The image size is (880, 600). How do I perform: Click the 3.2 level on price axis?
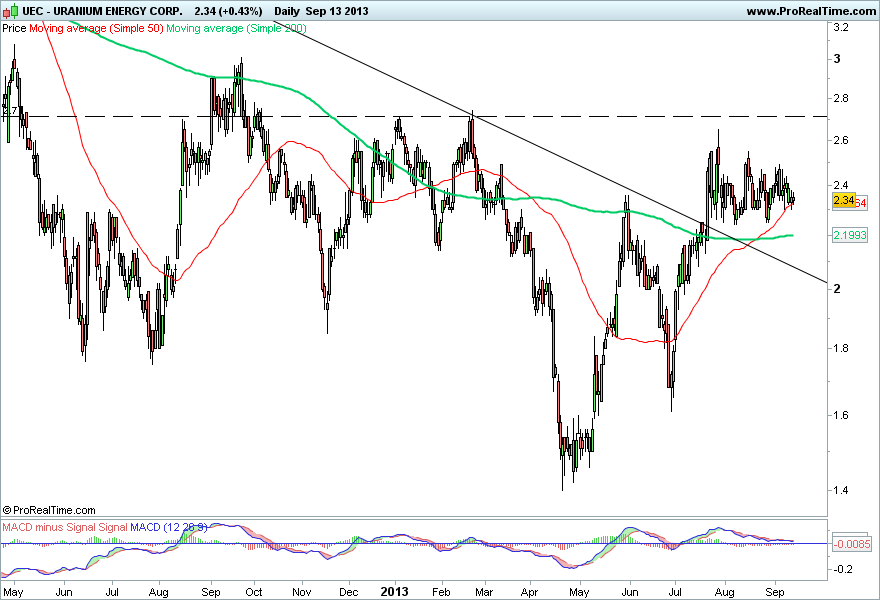pyautogui.click(x=841, y=27)
